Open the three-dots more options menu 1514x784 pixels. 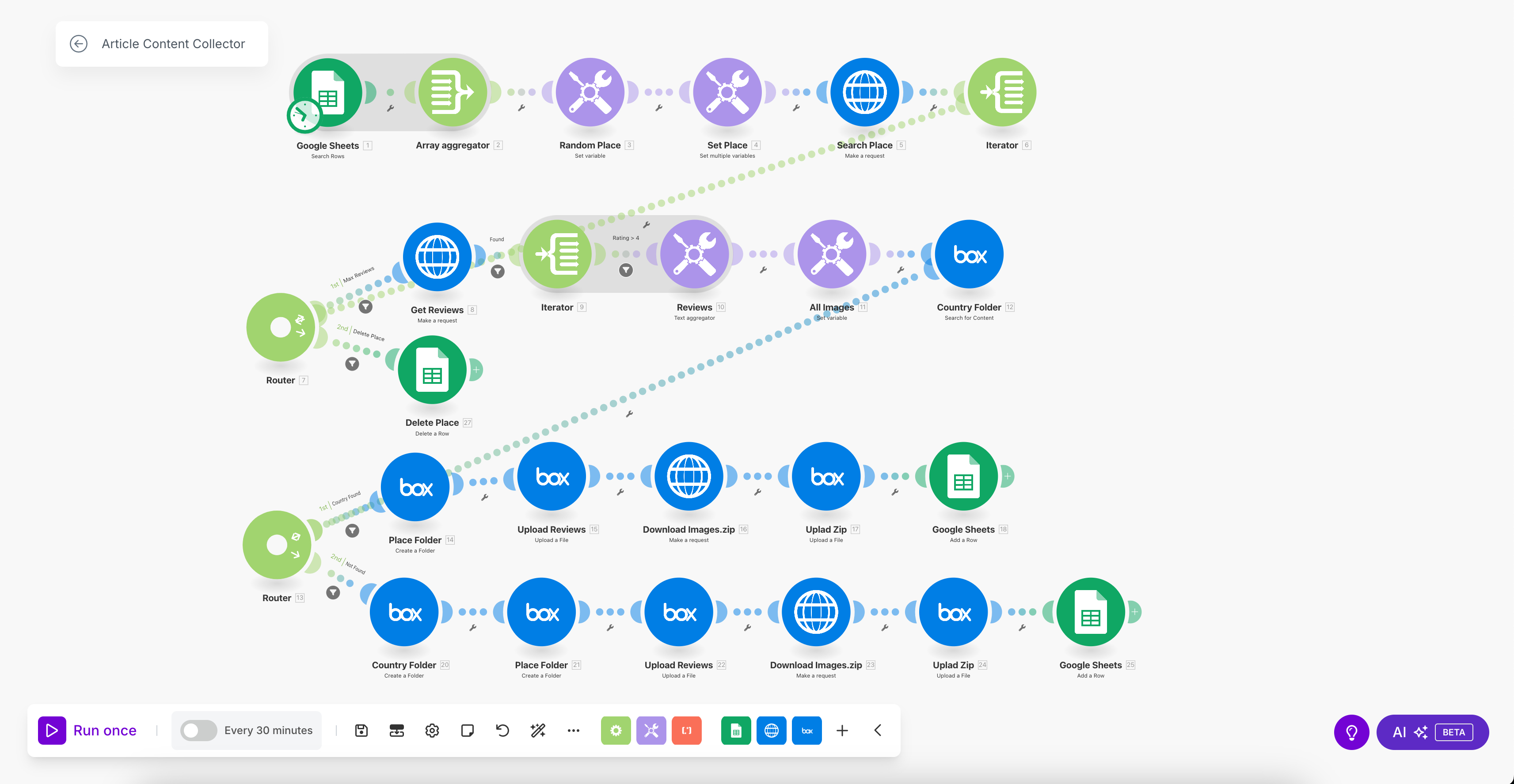point(573,731)
